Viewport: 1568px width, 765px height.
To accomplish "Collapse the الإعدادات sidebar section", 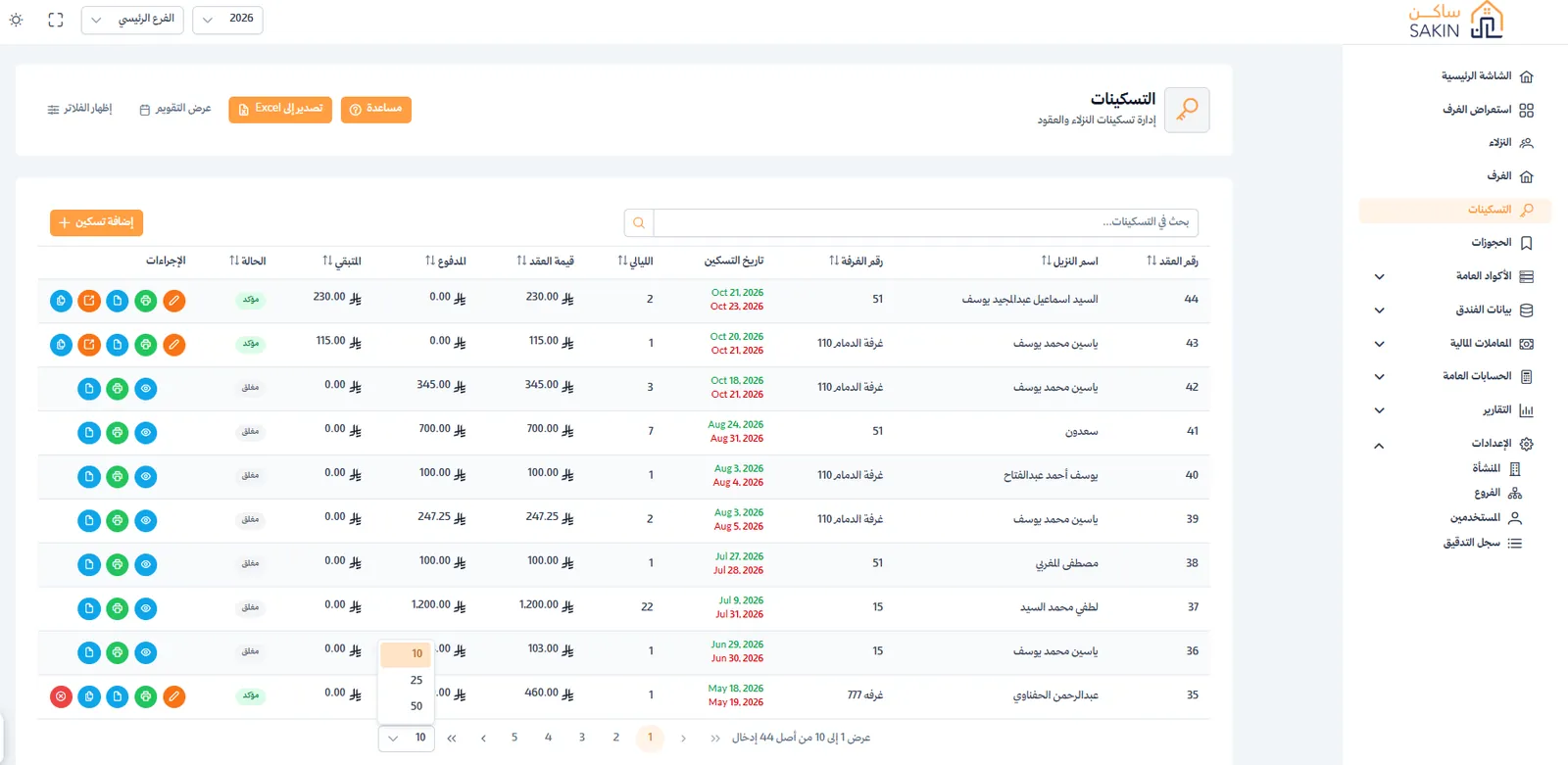I will click(1456, 444).
